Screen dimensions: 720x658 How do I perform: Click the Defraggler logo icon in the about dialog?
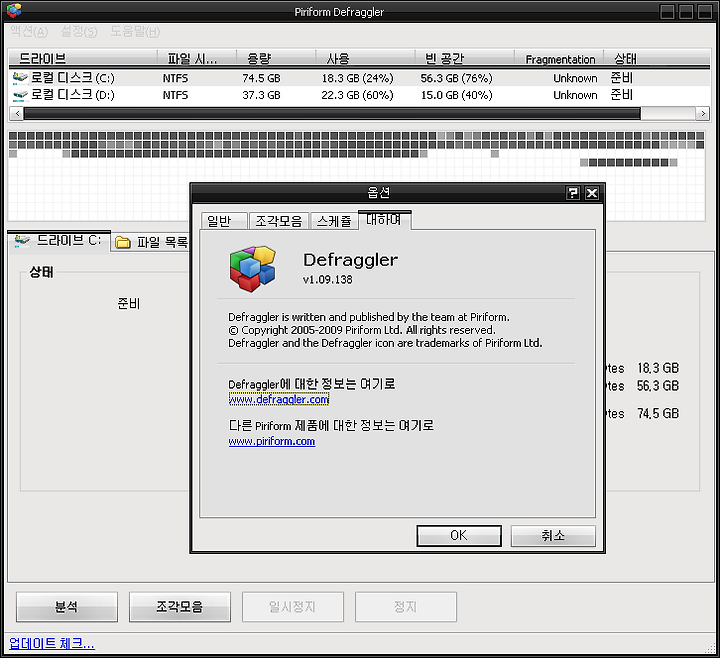tap(253, 269)
